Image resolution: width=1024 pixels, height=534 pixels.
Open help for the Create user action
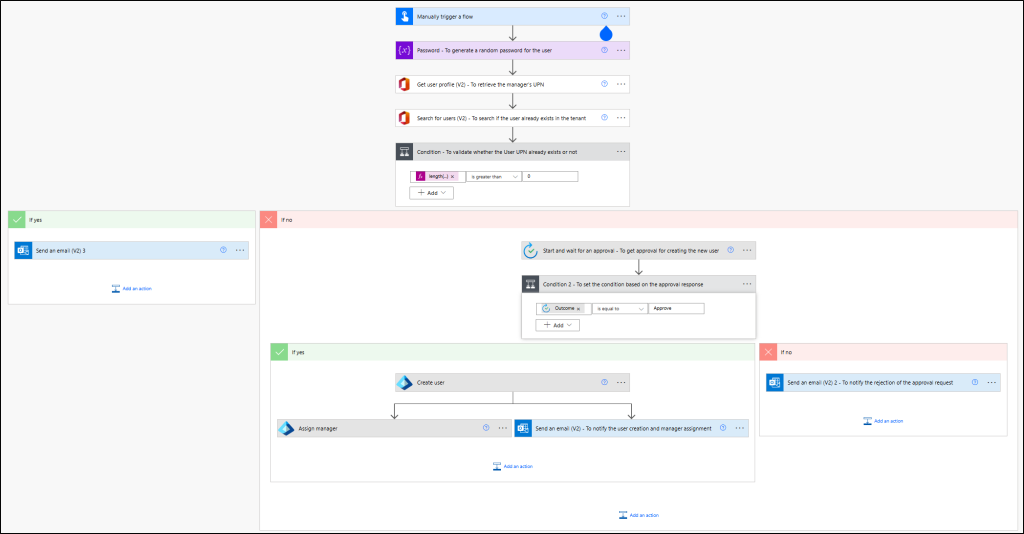604,382
